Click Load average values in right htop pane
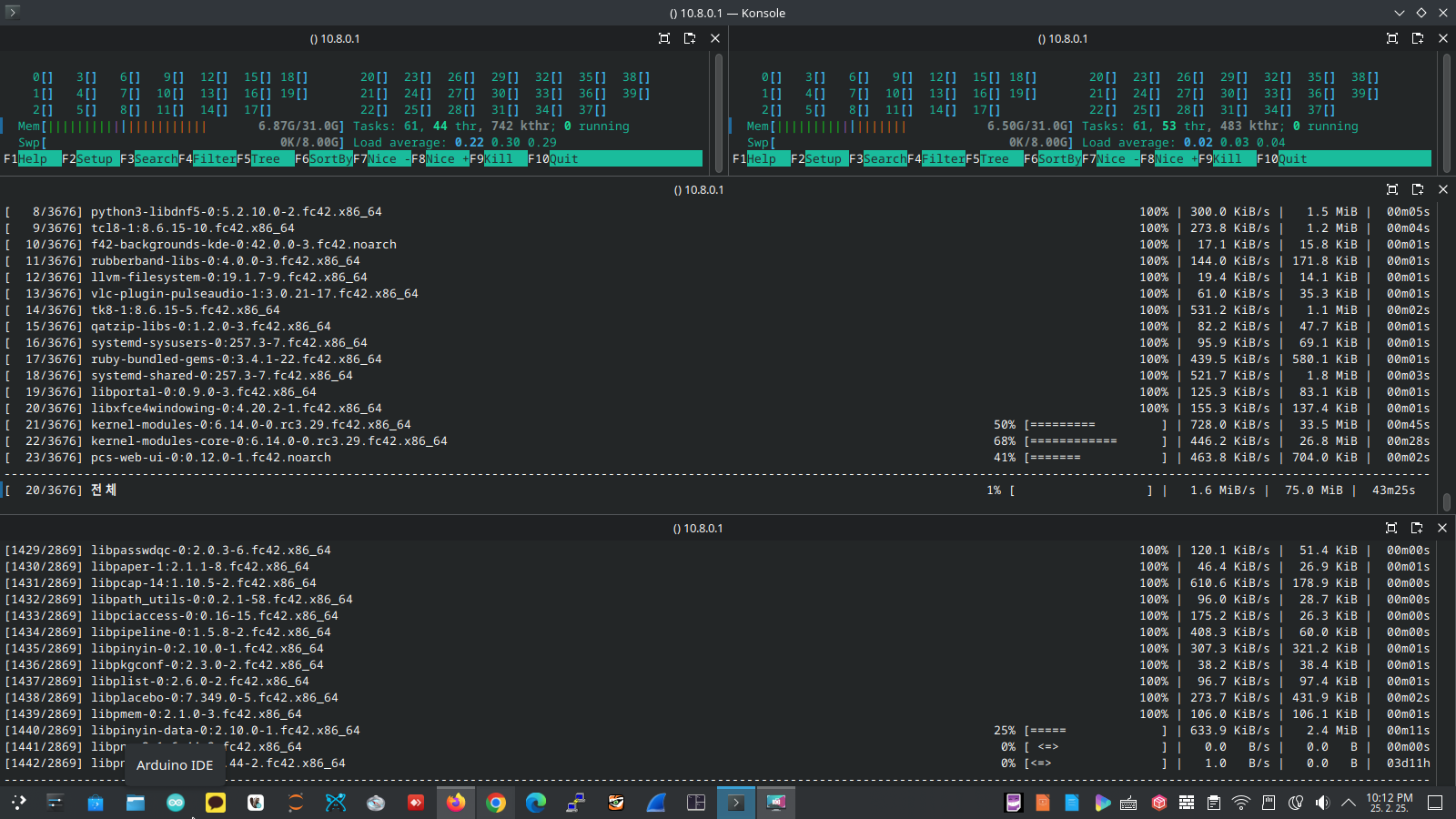This screenshot has width=1456, height=819. (1235, 143)
